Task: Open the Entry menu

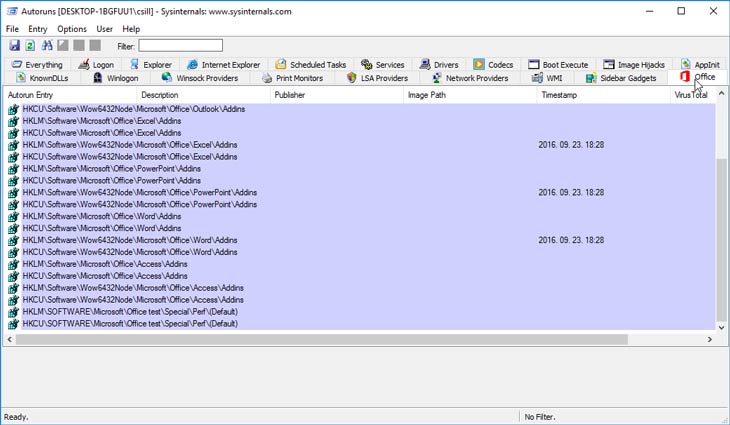Action: click(x=39, y=29)
